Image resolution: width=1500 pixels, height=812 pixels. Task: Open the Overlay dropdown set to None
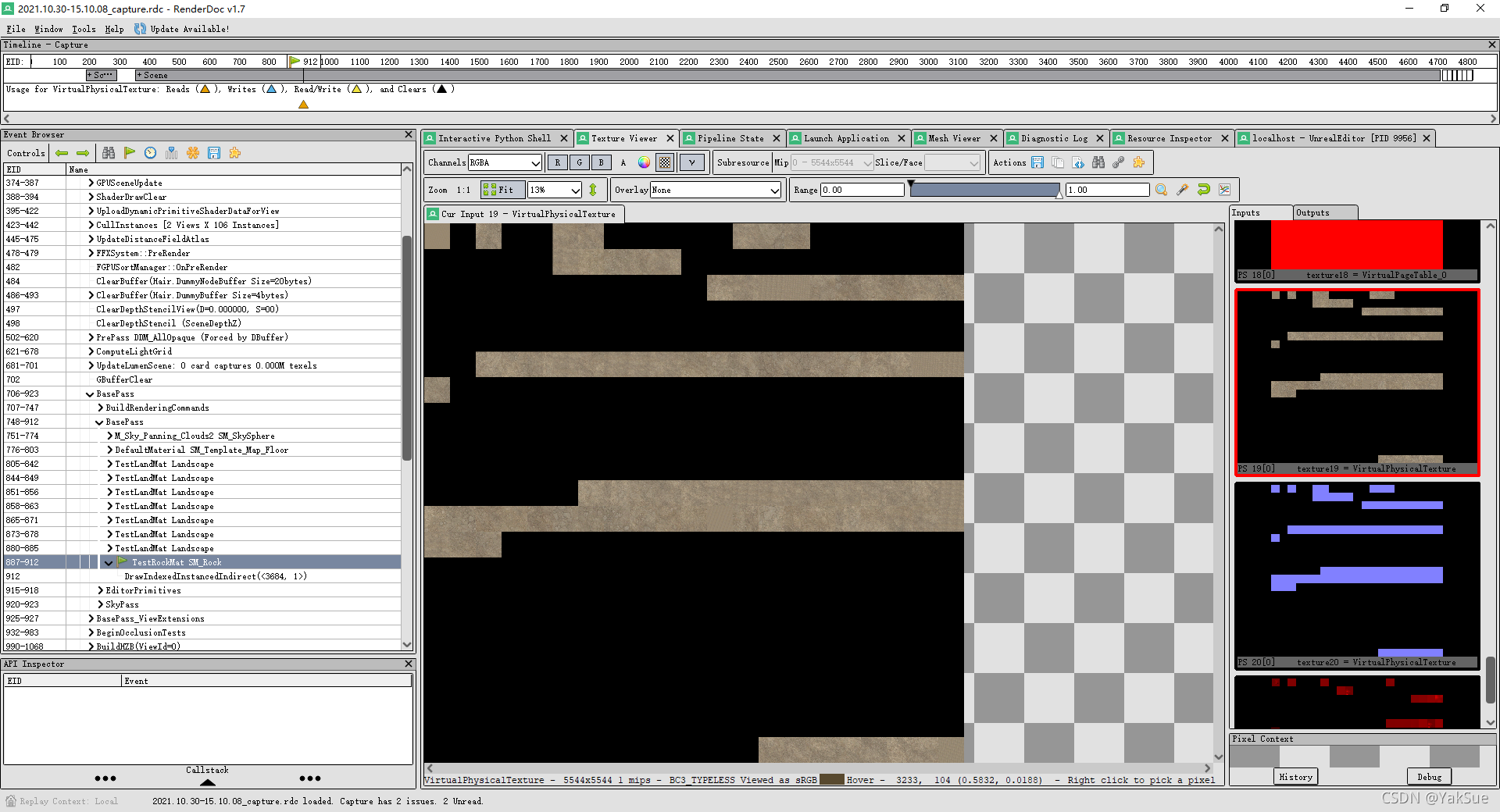click(x=715, y=190)
